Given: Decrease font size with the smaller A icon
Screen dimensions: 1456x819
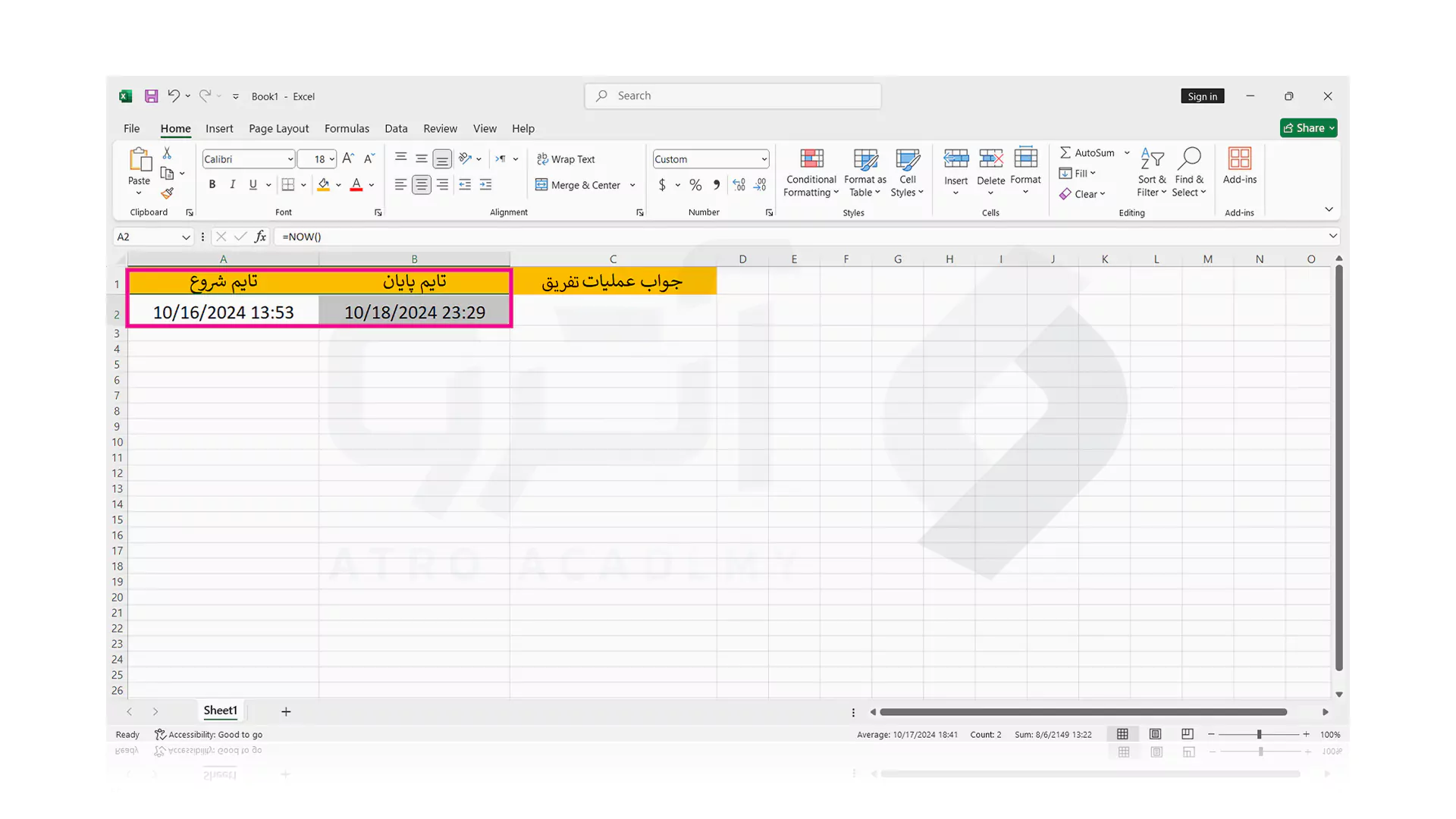Looking at the screenshot, I should click(x=369, y=158).
